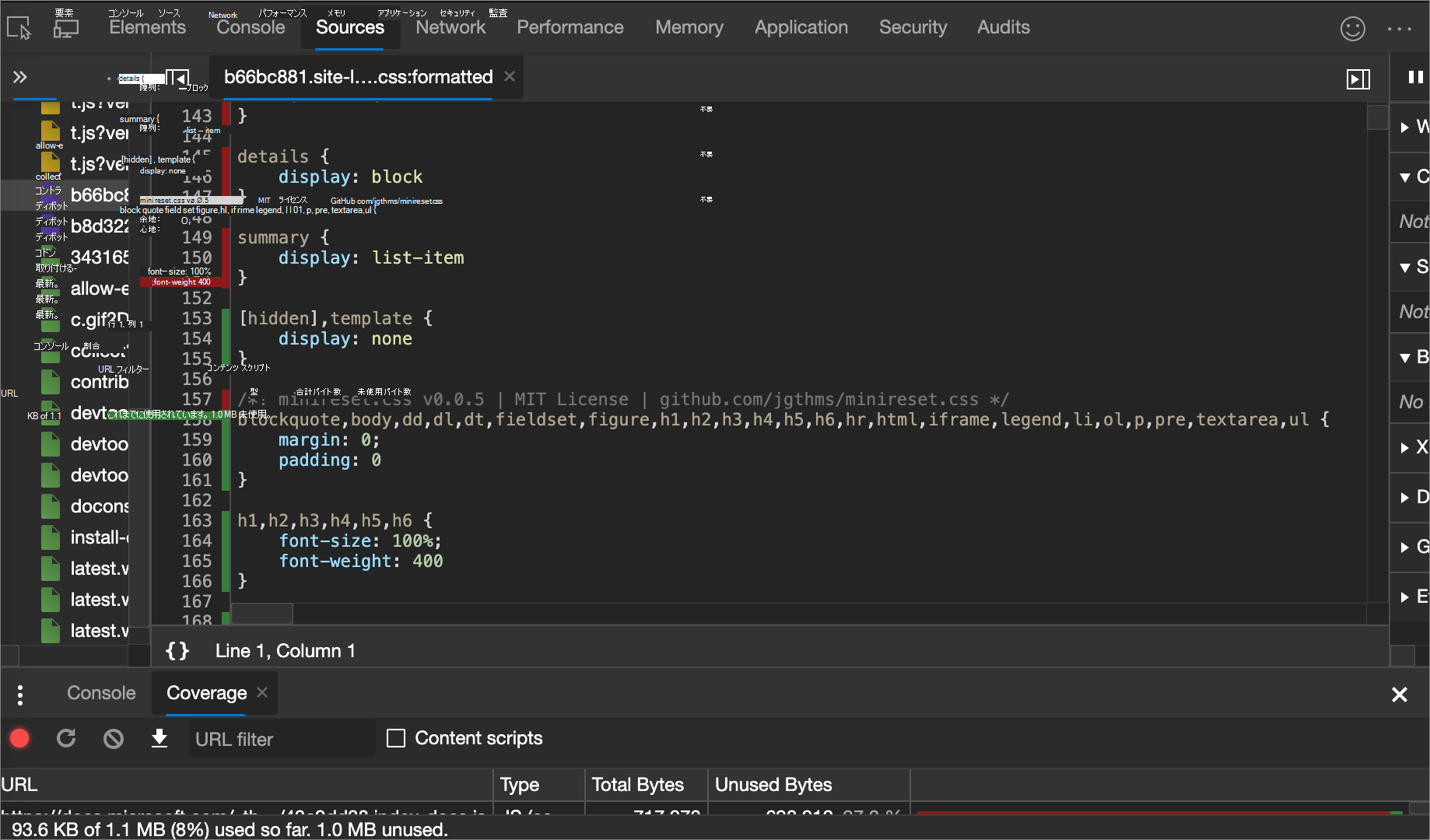Clear the collected coverage data
The width and height of the screenshot is (1430, 840).
pyautogui.click(x=114, y=738)
